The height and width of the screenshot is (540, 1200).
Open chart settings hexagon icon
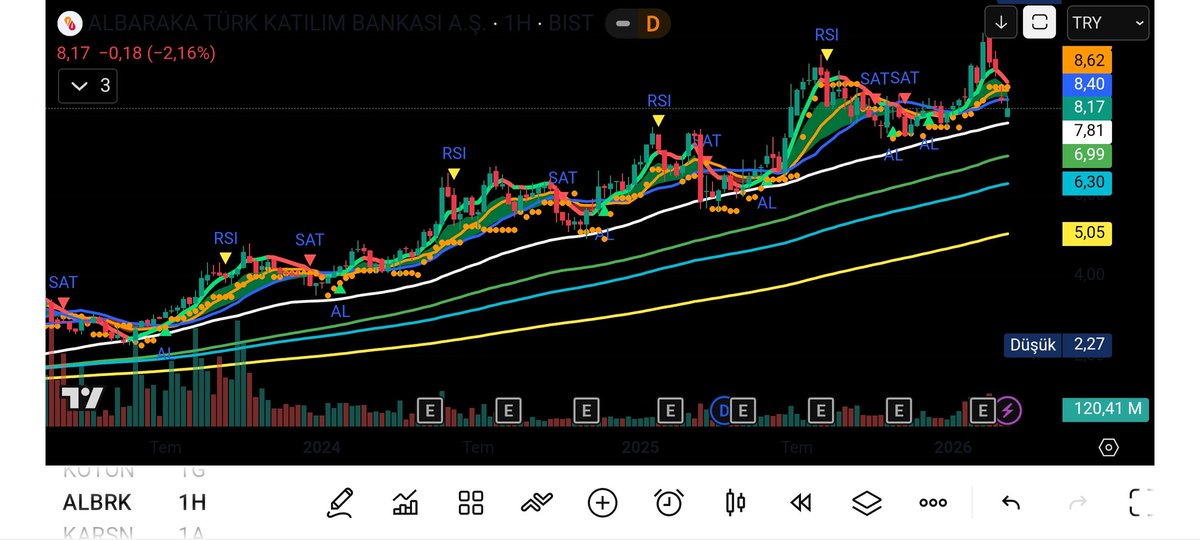1108,447
